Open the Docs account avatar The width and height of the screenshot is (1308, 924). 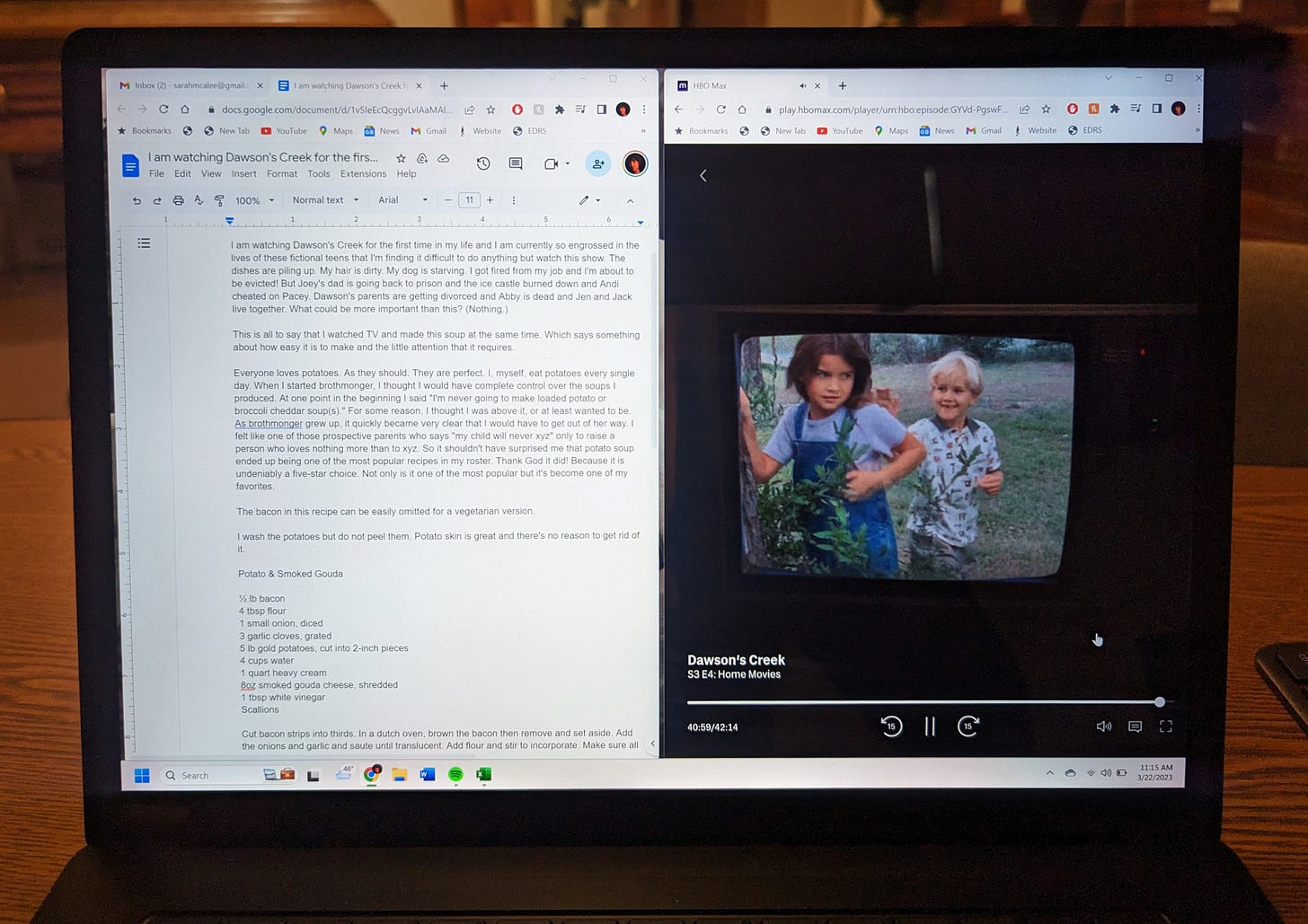pos(635,164)
